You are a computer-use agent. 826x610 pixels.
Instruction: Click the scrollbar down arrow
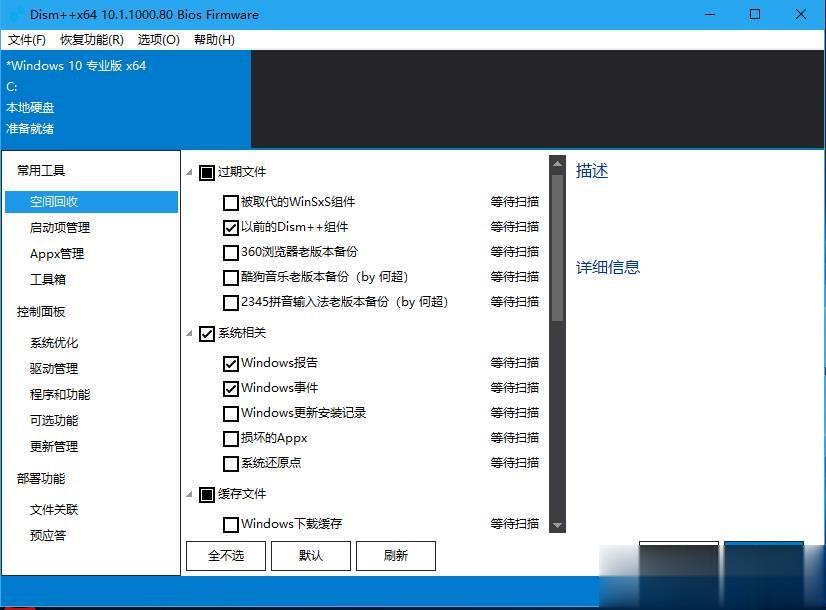click(558, 523)
